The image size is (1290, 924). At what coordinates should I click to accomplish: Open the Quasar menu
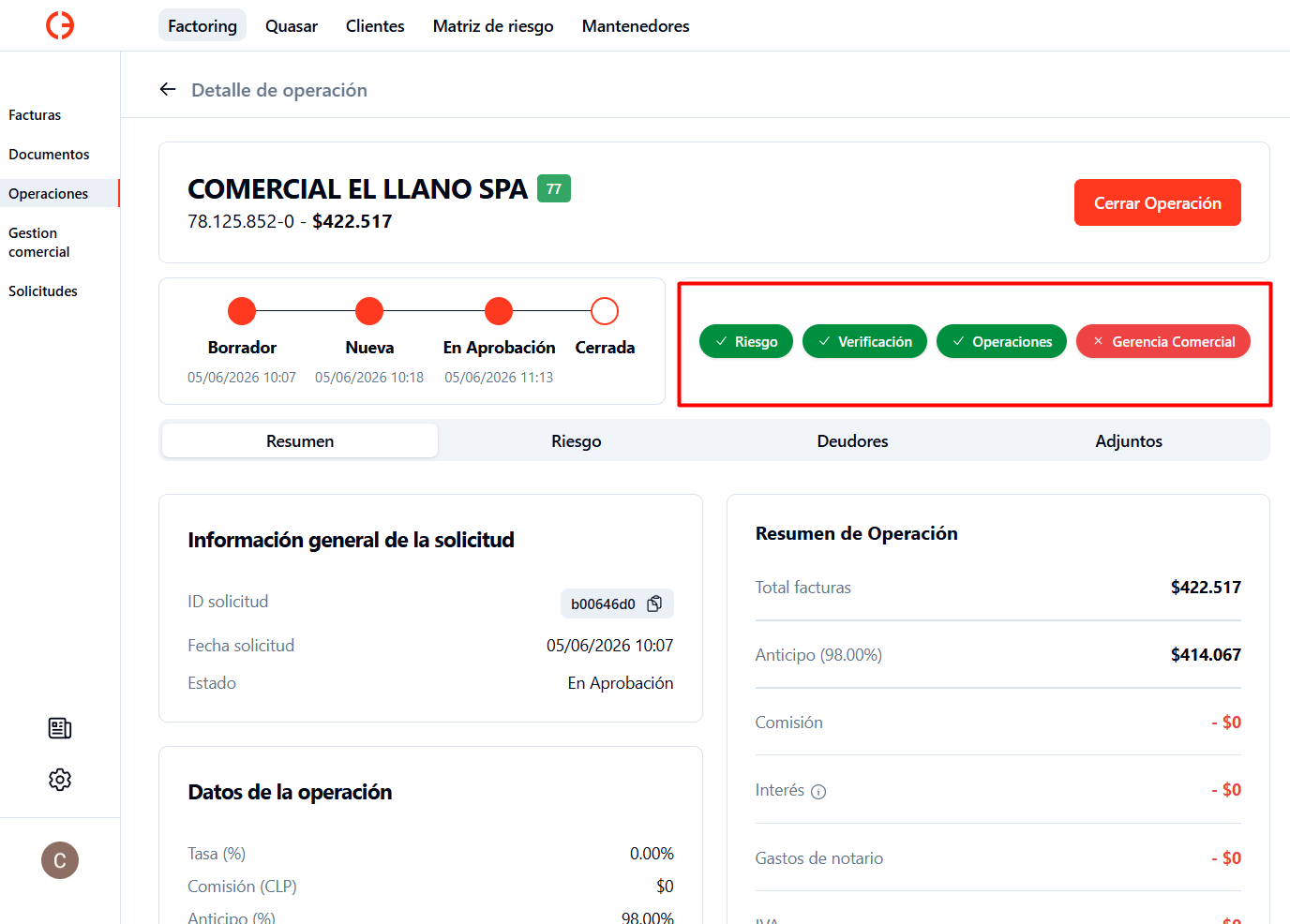(292, 25)
